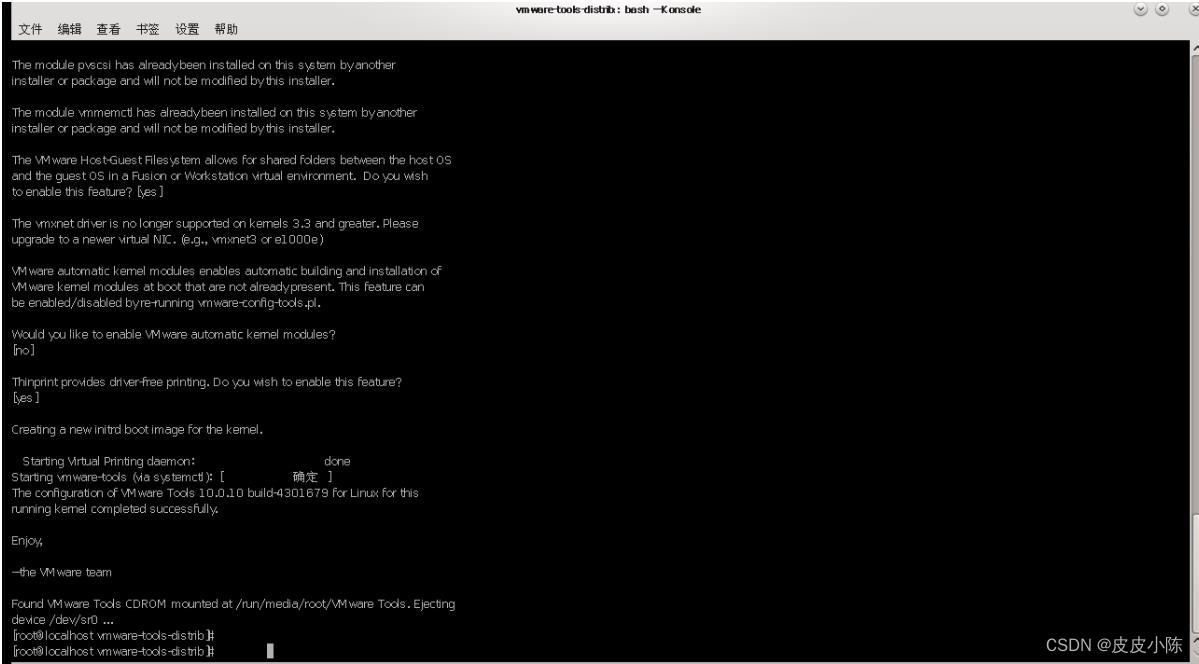Image resolution: width=1199 pixels, height=664 pixels.
Task: Click the "Enjoy," line
Action: pos(27,541)
